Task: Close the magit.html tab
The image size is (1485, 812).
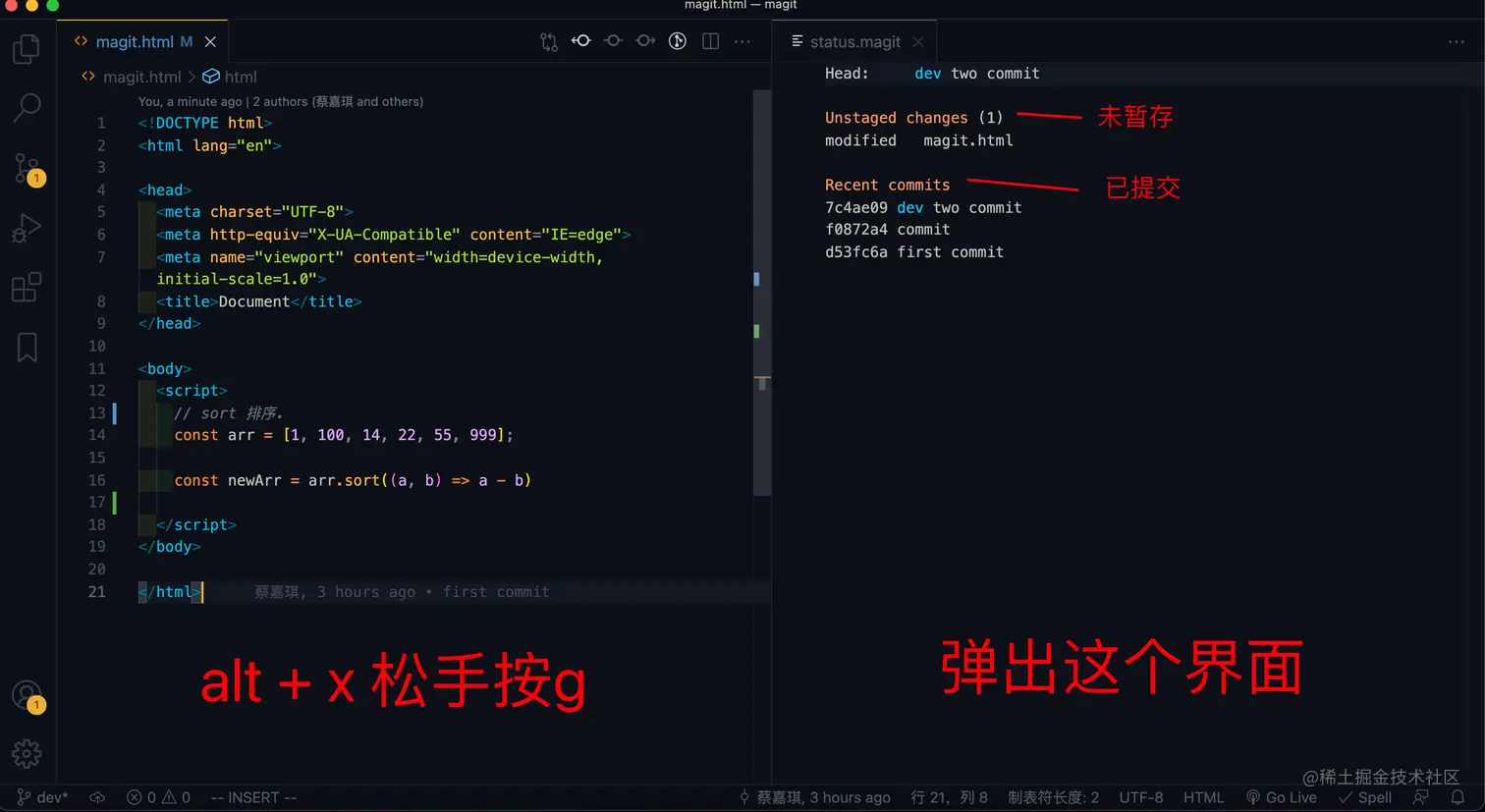Action: [210, 41]
